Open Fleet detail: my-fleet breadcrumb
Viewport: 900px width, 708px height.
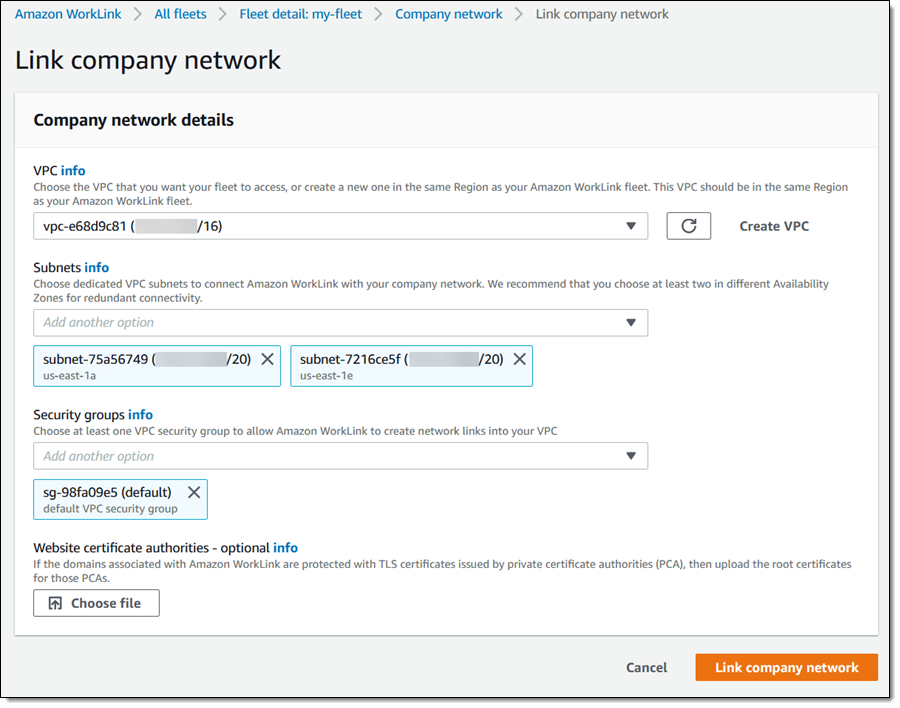point(300,14)
